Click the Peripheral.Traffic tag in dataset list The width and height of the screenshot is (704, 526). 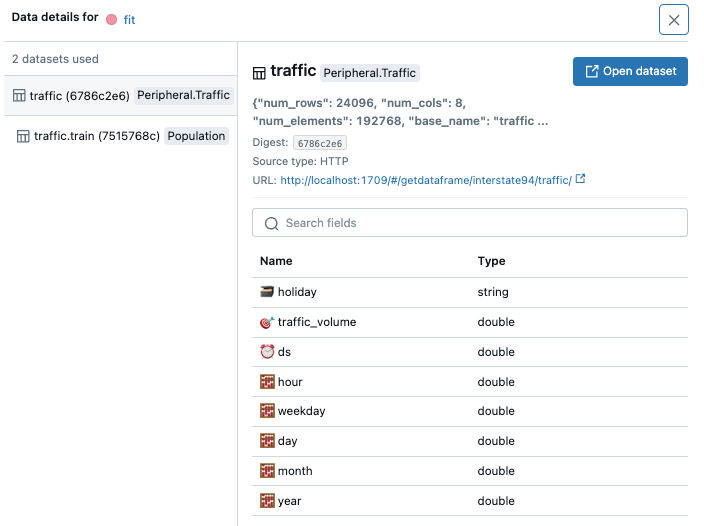click(x=183, y=95)
